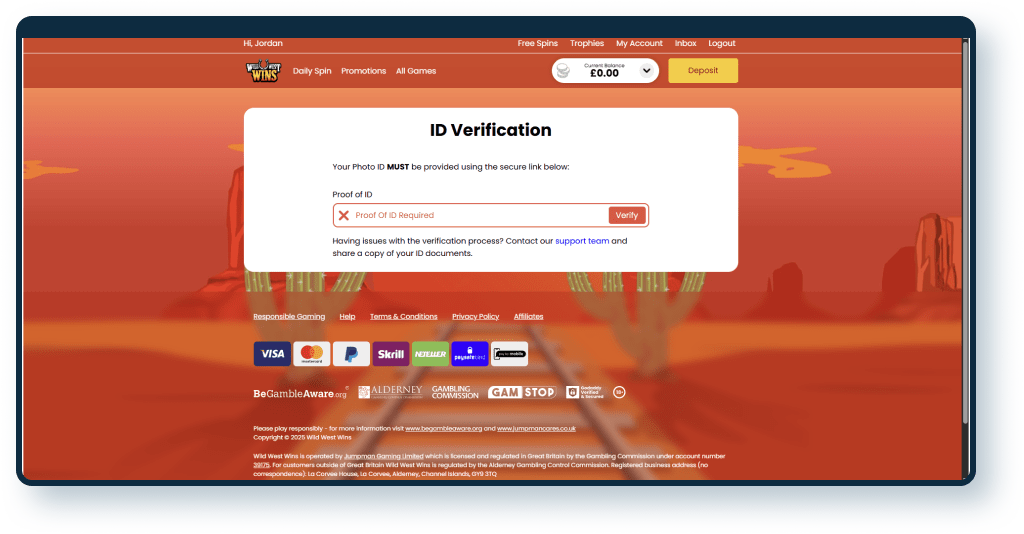The height and width of the screenshot is (534, 1024).
Task: Open the Affiliates footer link
Action: pyautogui.click(x=528, y=317)
